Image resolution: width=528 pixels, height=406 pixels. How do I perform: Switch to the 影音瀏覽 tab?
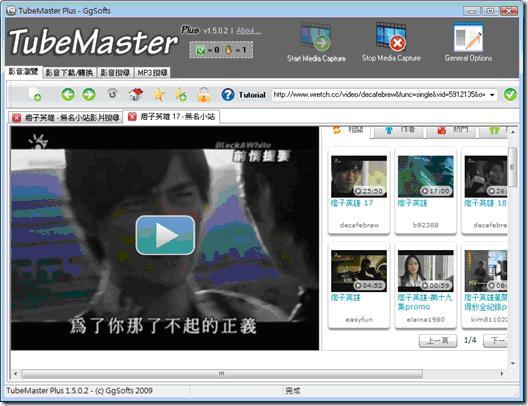coord(24,72)
